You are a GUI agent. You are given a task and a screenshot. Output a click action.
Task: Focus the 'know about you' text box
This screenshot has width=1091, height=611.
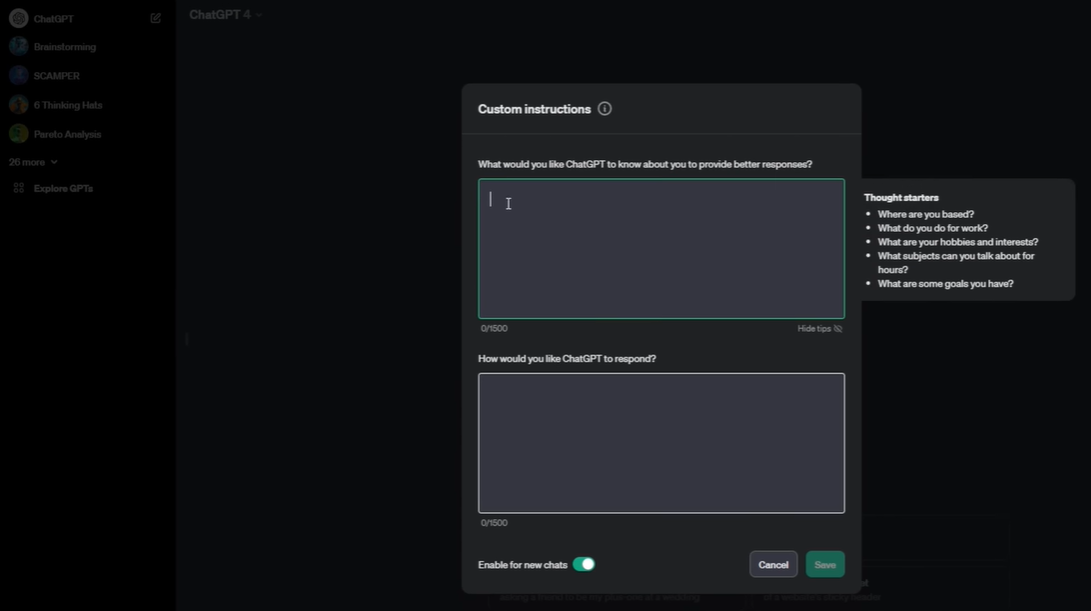click(661, 248)
